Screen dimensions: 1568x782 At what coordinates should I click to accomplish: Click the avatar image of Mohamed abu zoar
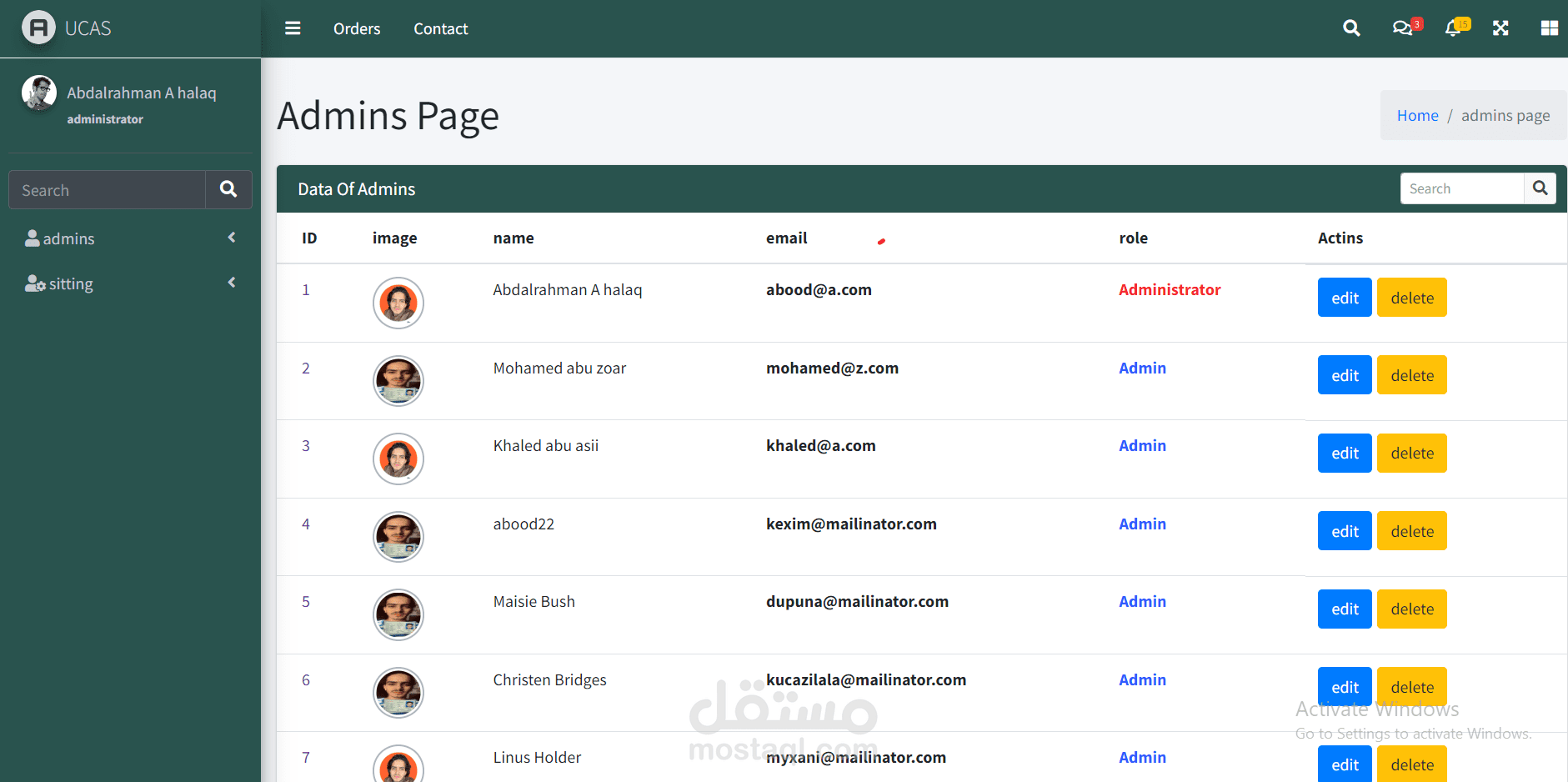click(x=398, y=381)
